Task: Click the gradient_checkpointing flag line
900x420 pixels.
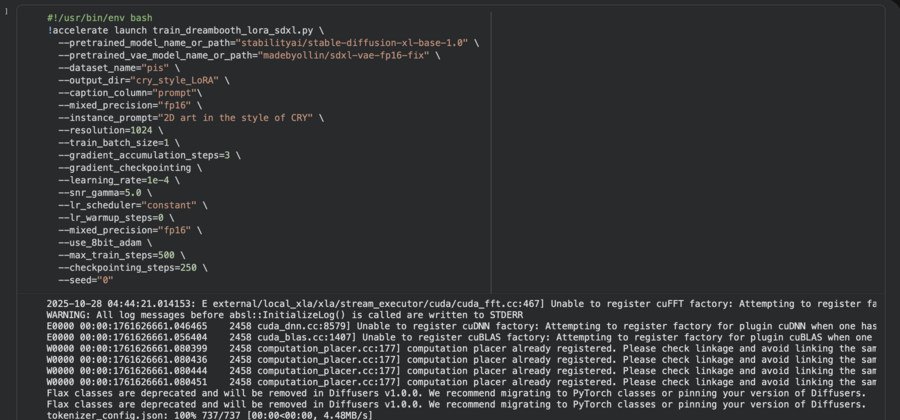Action: pos(124,168)
